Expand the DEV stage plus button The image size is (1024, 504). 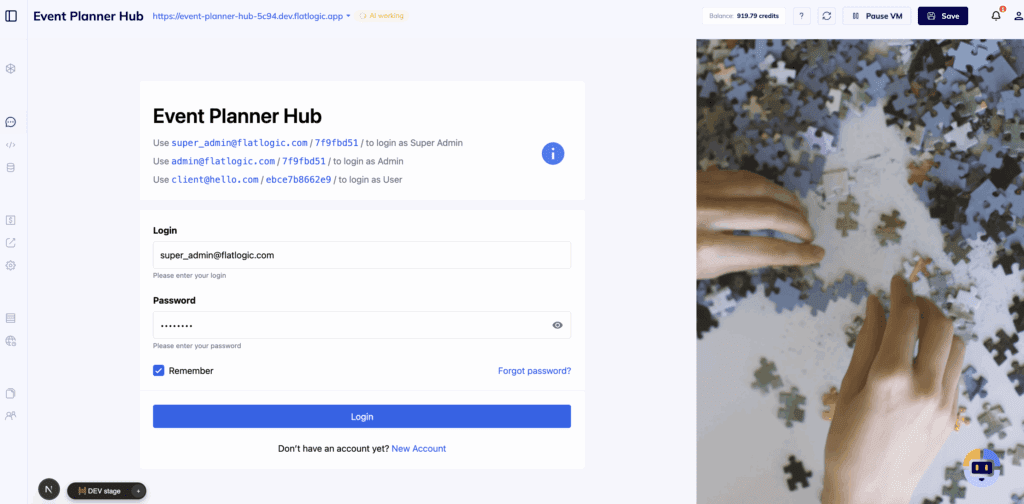coord(138,491)
